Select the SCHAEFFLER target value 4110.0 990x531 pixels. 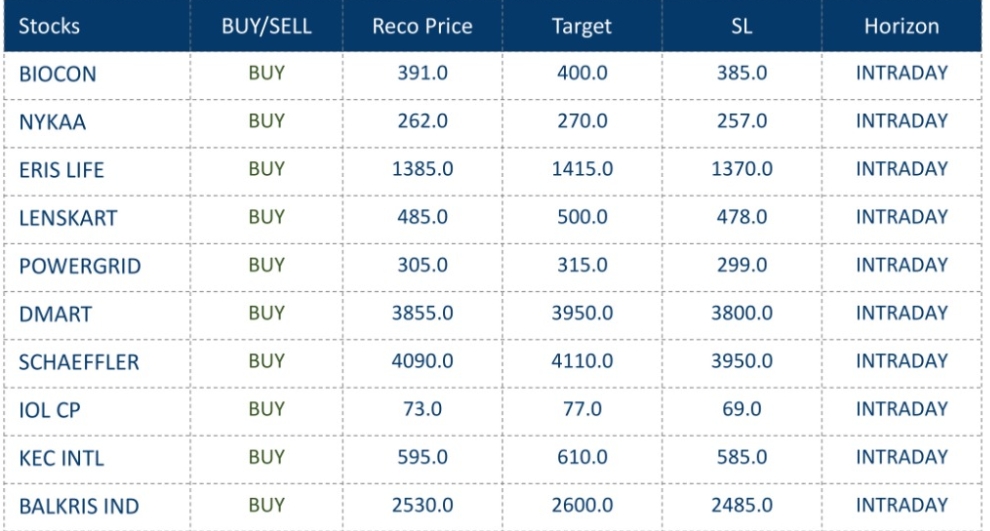point(582,361)
